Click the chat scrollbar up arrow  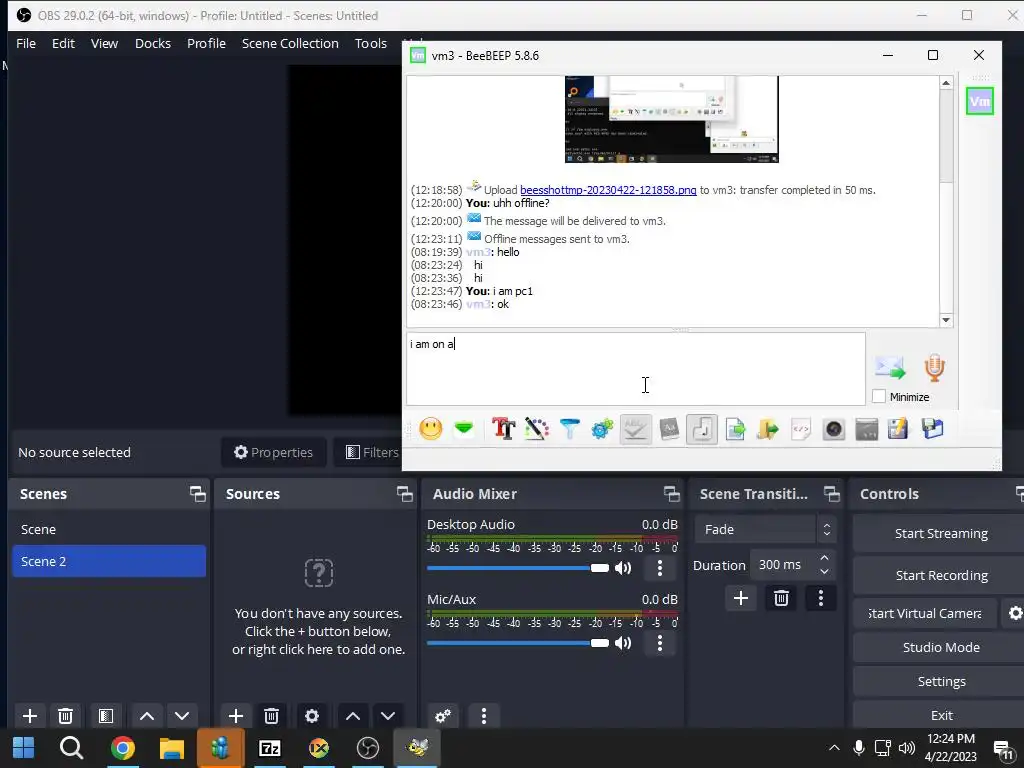pyautogui.click(x=946, y=83)
